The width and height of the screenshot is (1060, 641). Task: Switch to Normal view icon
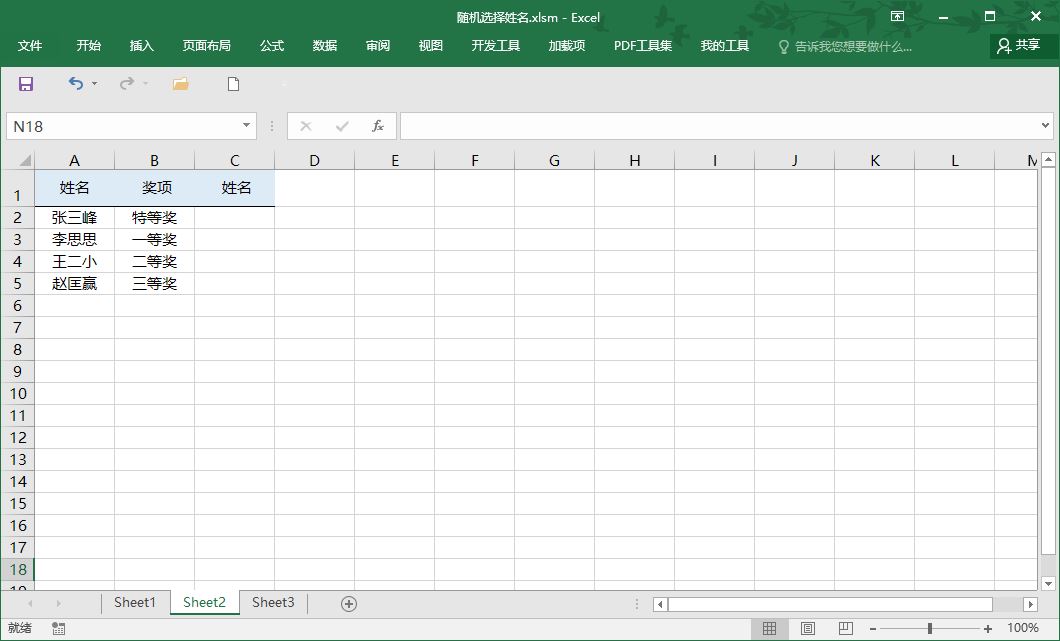(x=769, y=628)
